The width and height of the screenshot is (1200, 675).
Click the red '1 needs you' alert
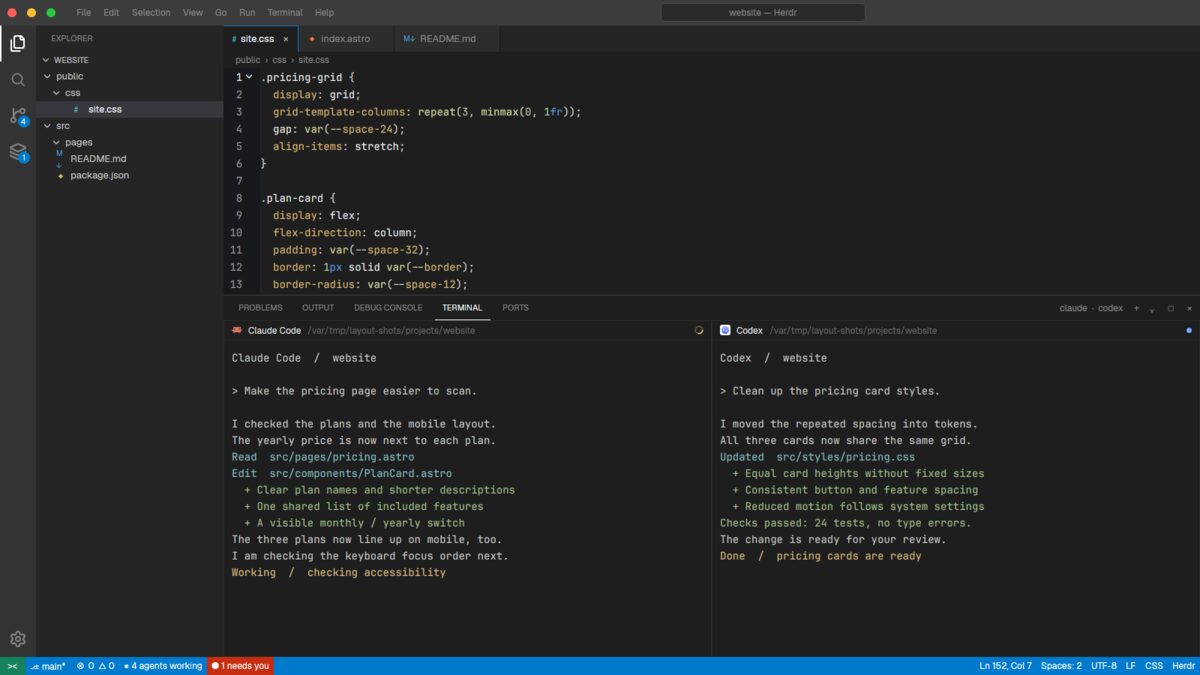tap(240, 666)
